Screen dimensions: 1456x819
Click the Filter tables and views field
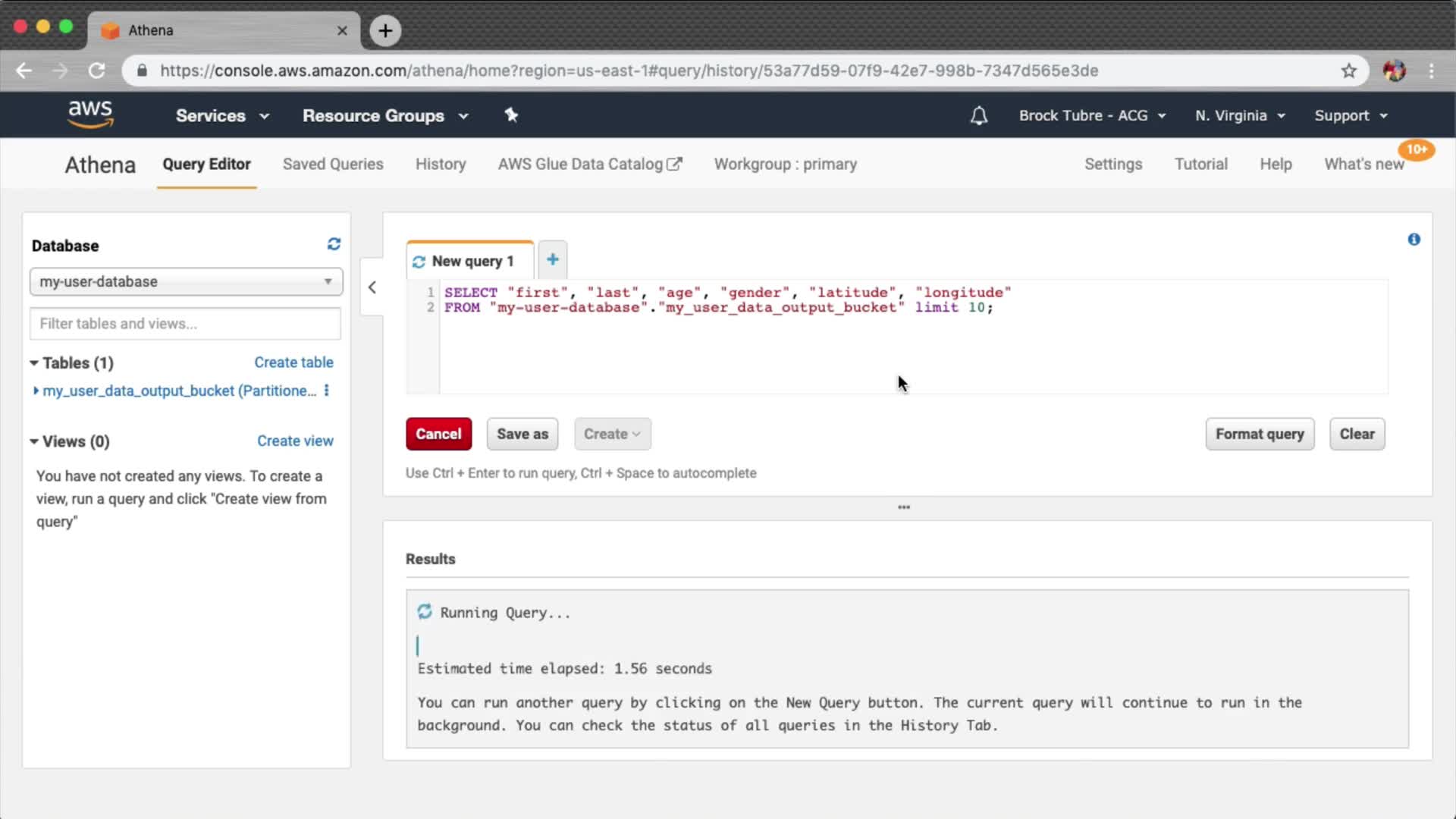click(185, 324)
